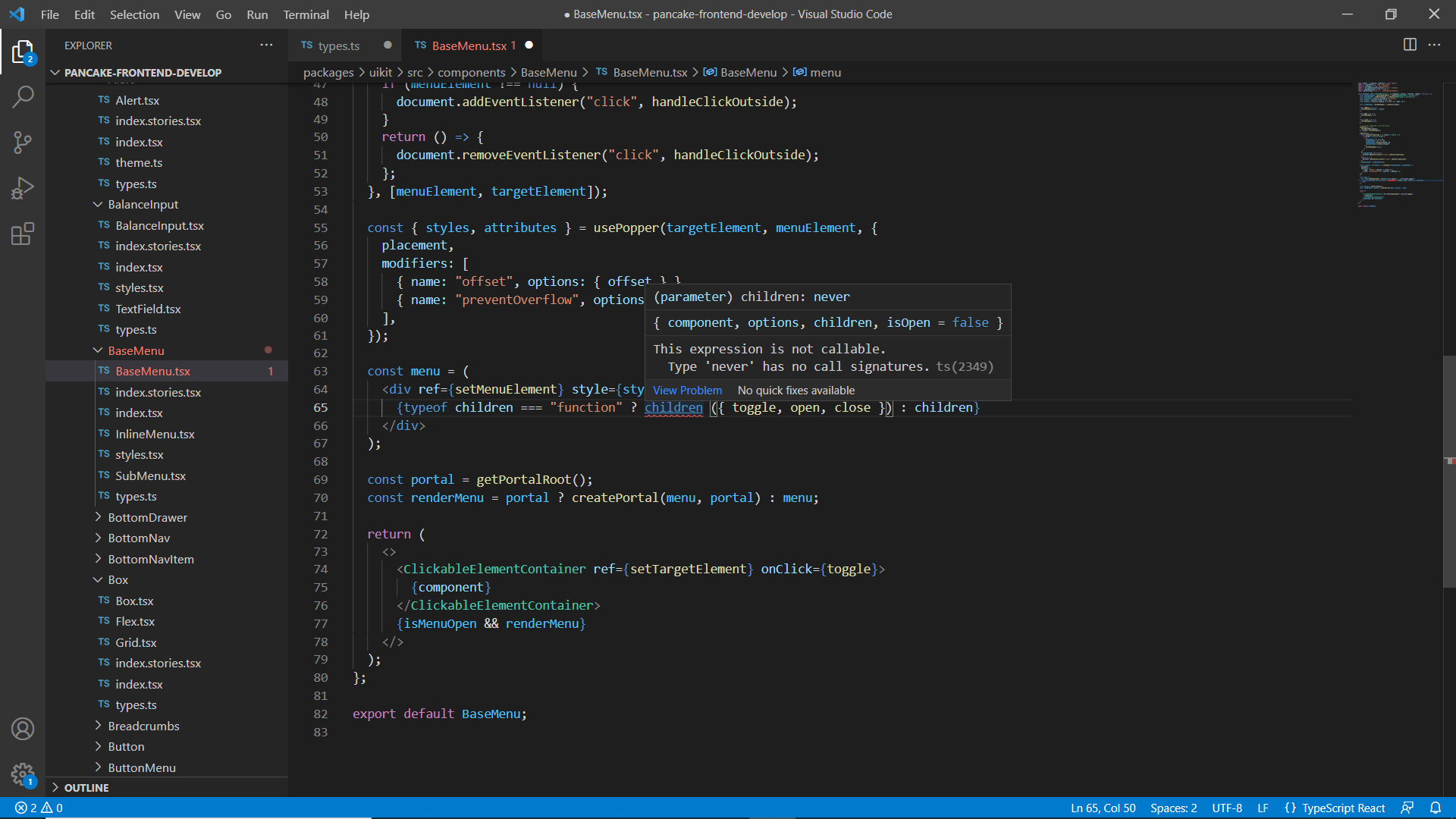1456x819 pixels.
Task: Click the minimap to navigate the file
Action: point(1398,152)
